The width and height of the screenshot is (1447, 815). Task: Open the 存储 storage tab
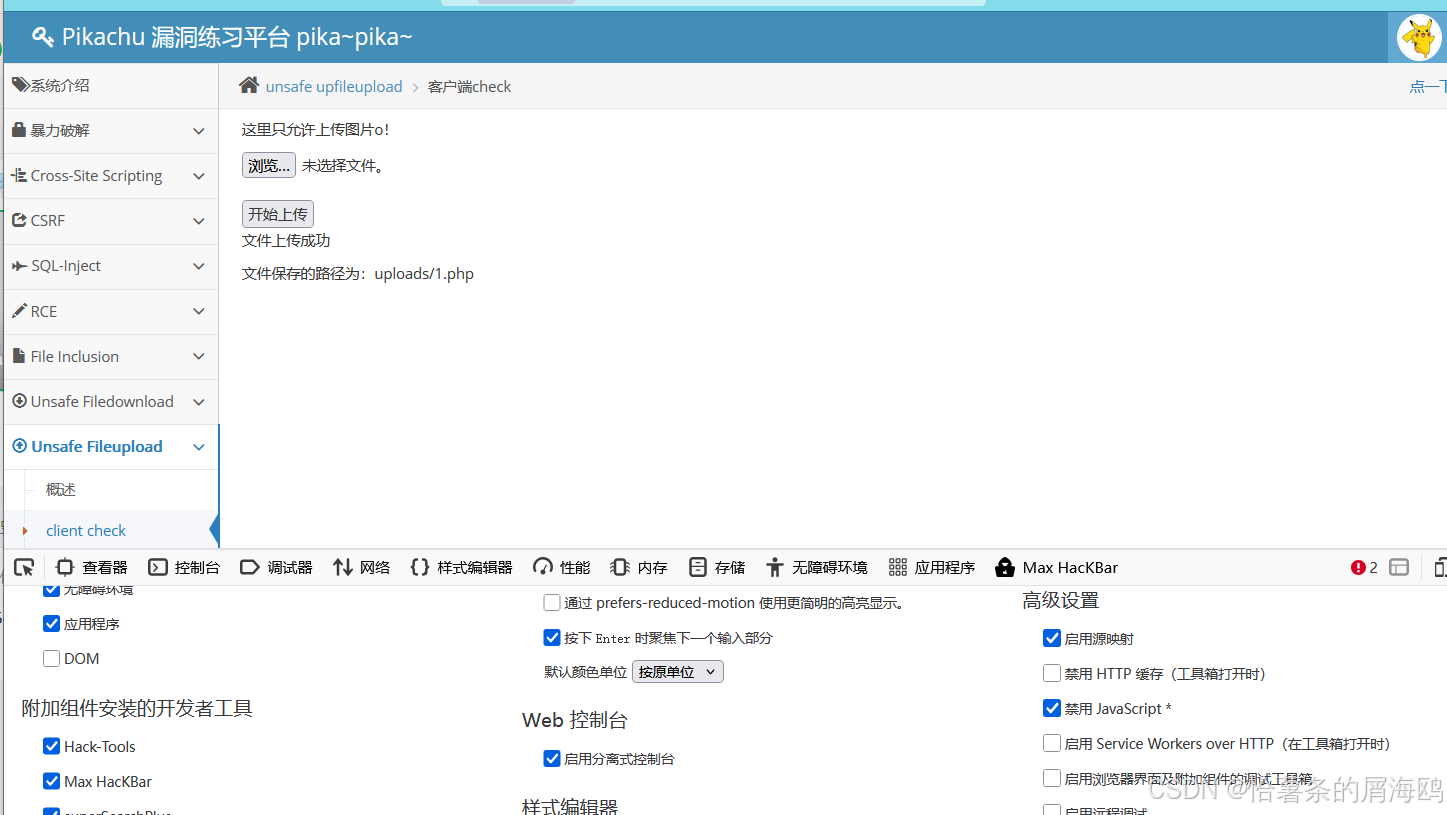click(x=716, y=567)
